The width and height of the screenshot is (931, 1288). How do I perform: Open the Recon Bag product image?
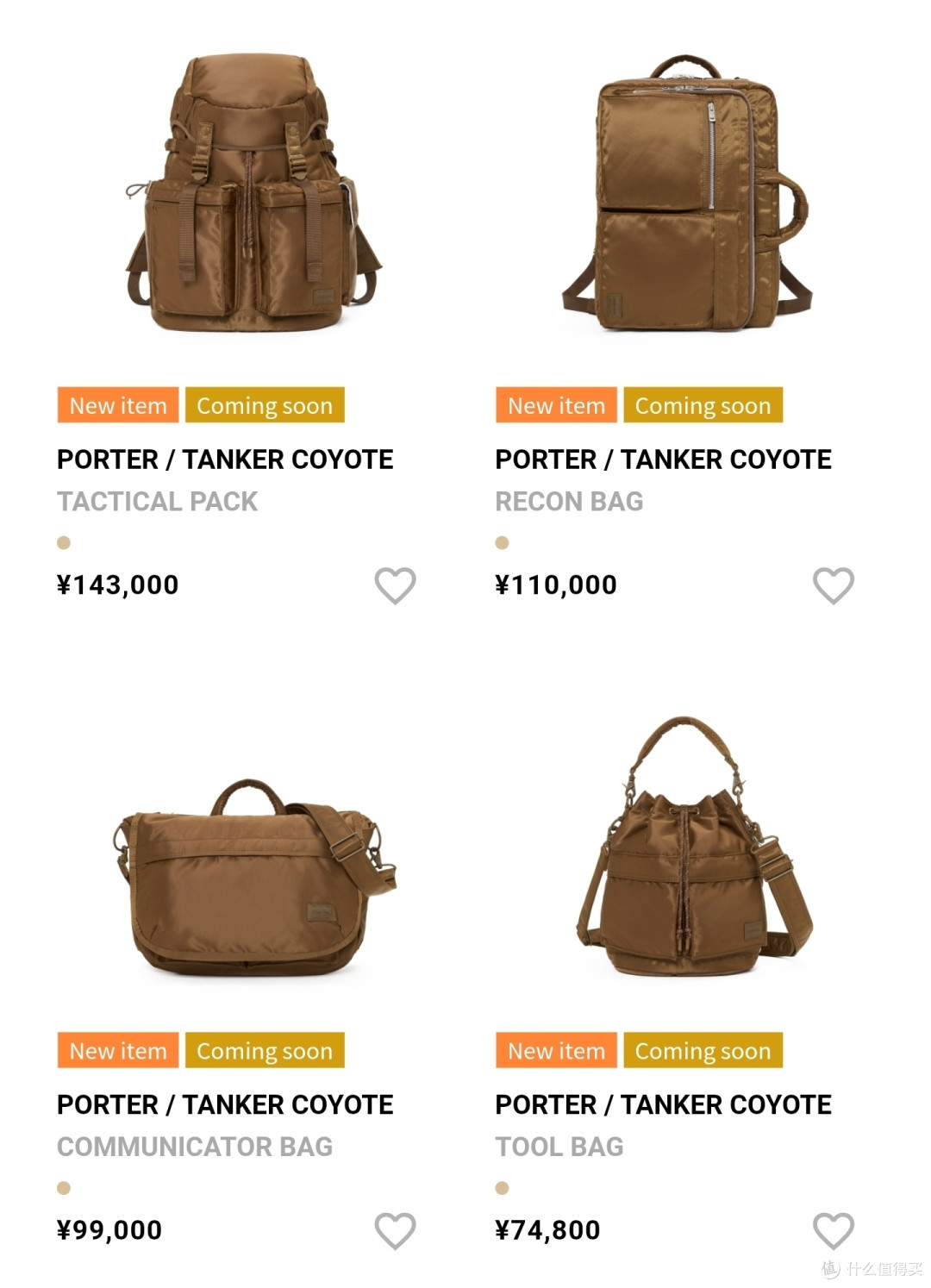click(x=687, y=194)
